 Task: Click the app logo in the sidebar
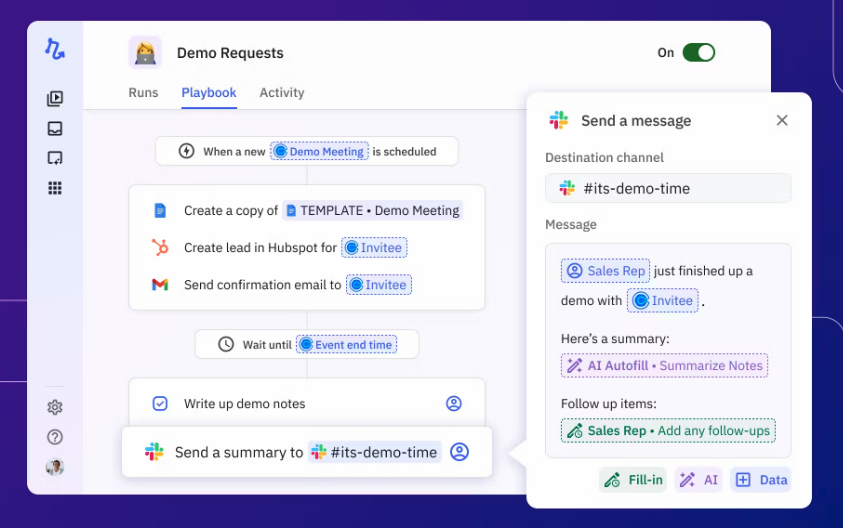(54, 48)
